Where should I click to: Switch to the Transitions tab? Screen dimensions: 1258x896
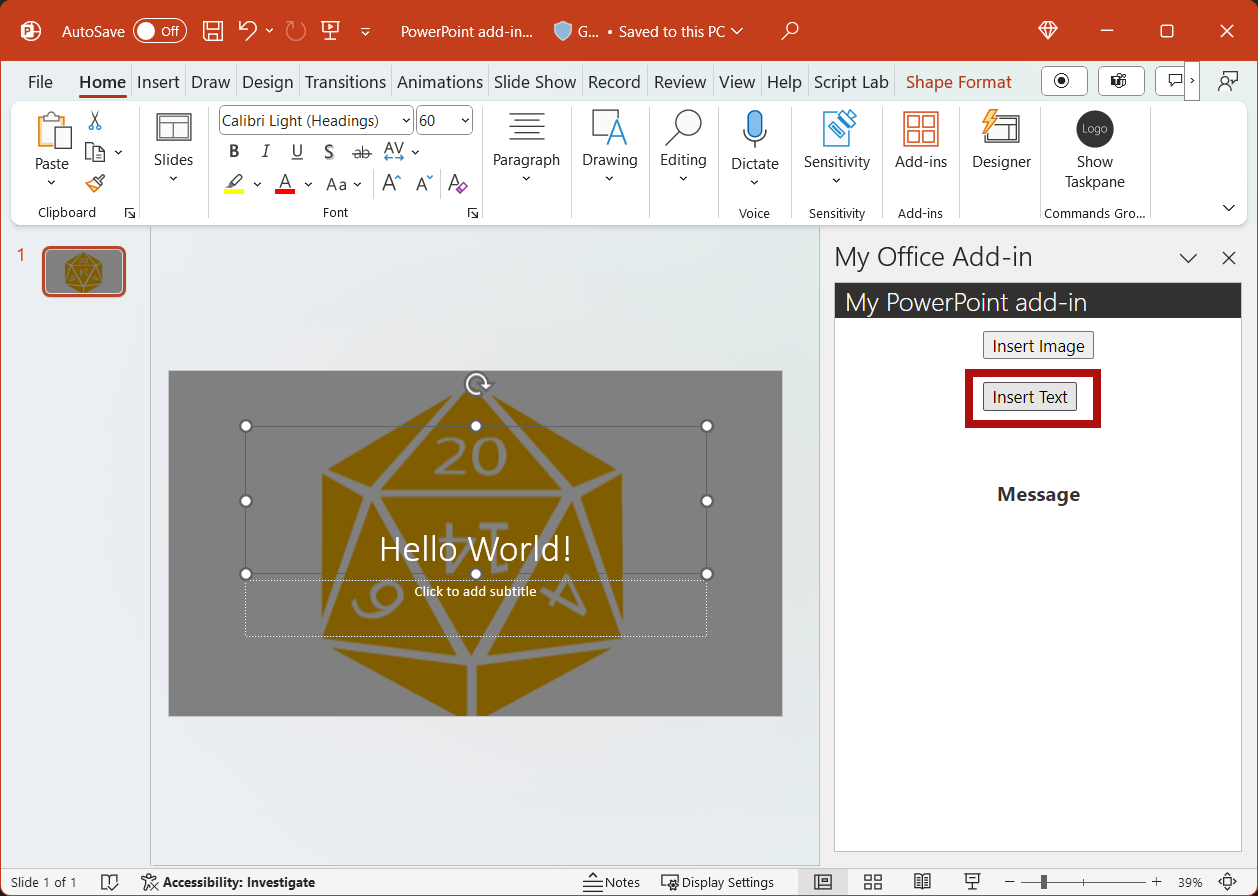345,82
